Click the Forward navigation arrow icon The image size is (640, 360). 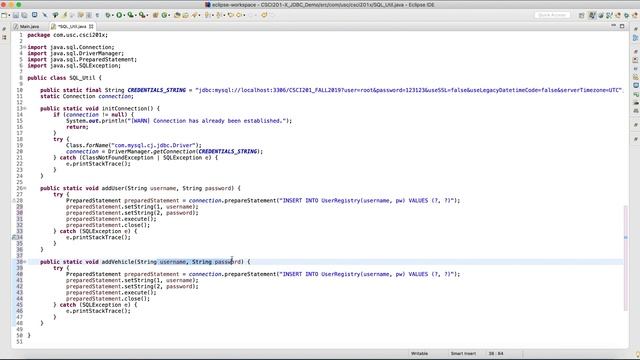pyautogui.click(x=252, y=15)
